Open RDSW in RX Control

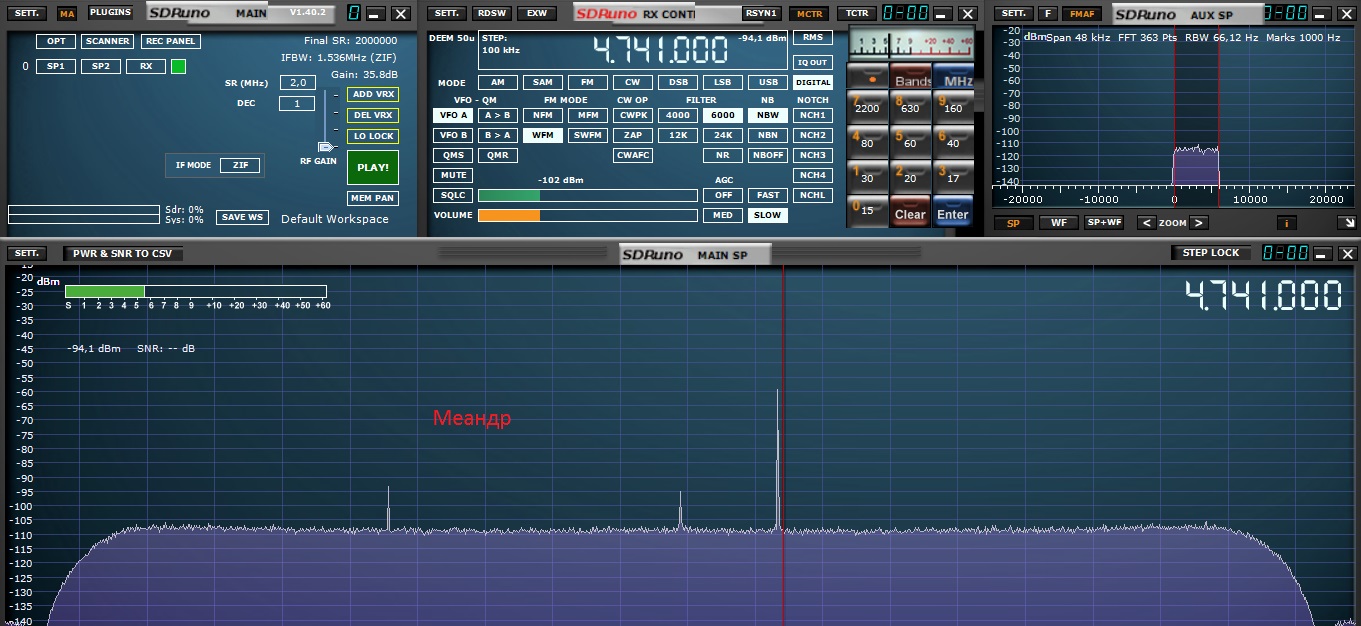[491, 14]
